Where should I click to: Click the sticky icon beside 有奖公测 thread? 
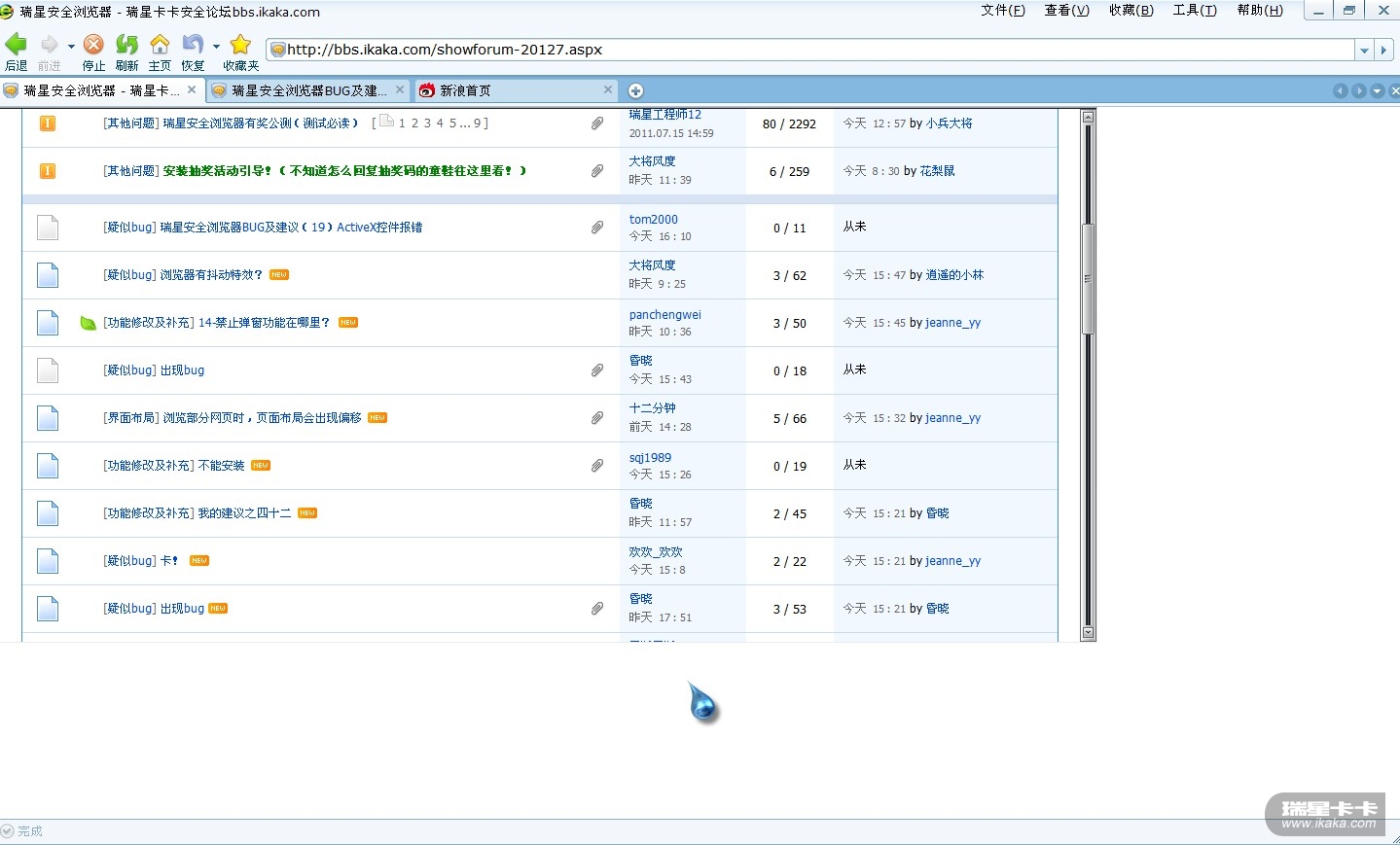click(47, 123)
